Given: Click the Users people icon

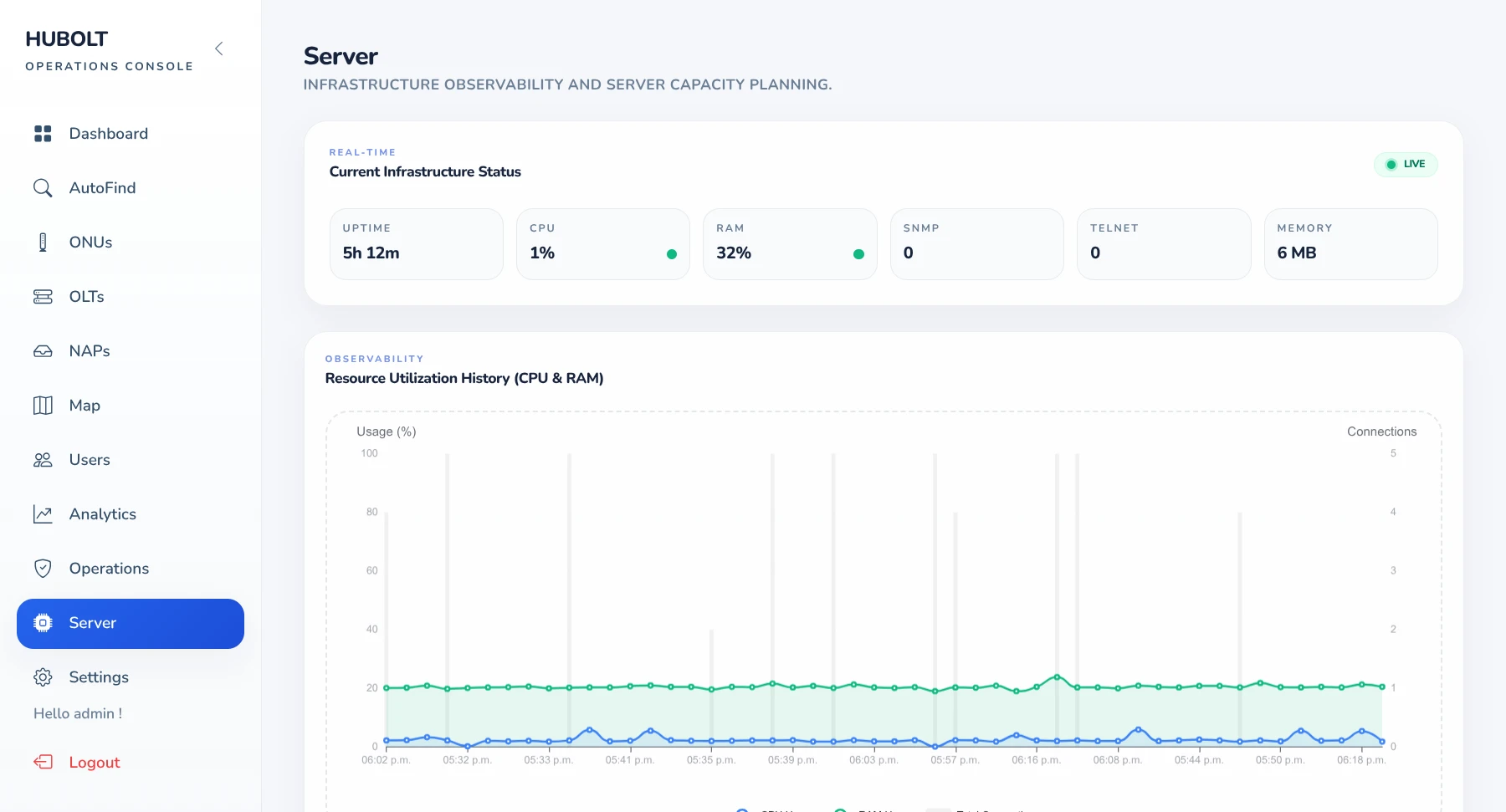Looking at the screenshot, I should (43, 460).
